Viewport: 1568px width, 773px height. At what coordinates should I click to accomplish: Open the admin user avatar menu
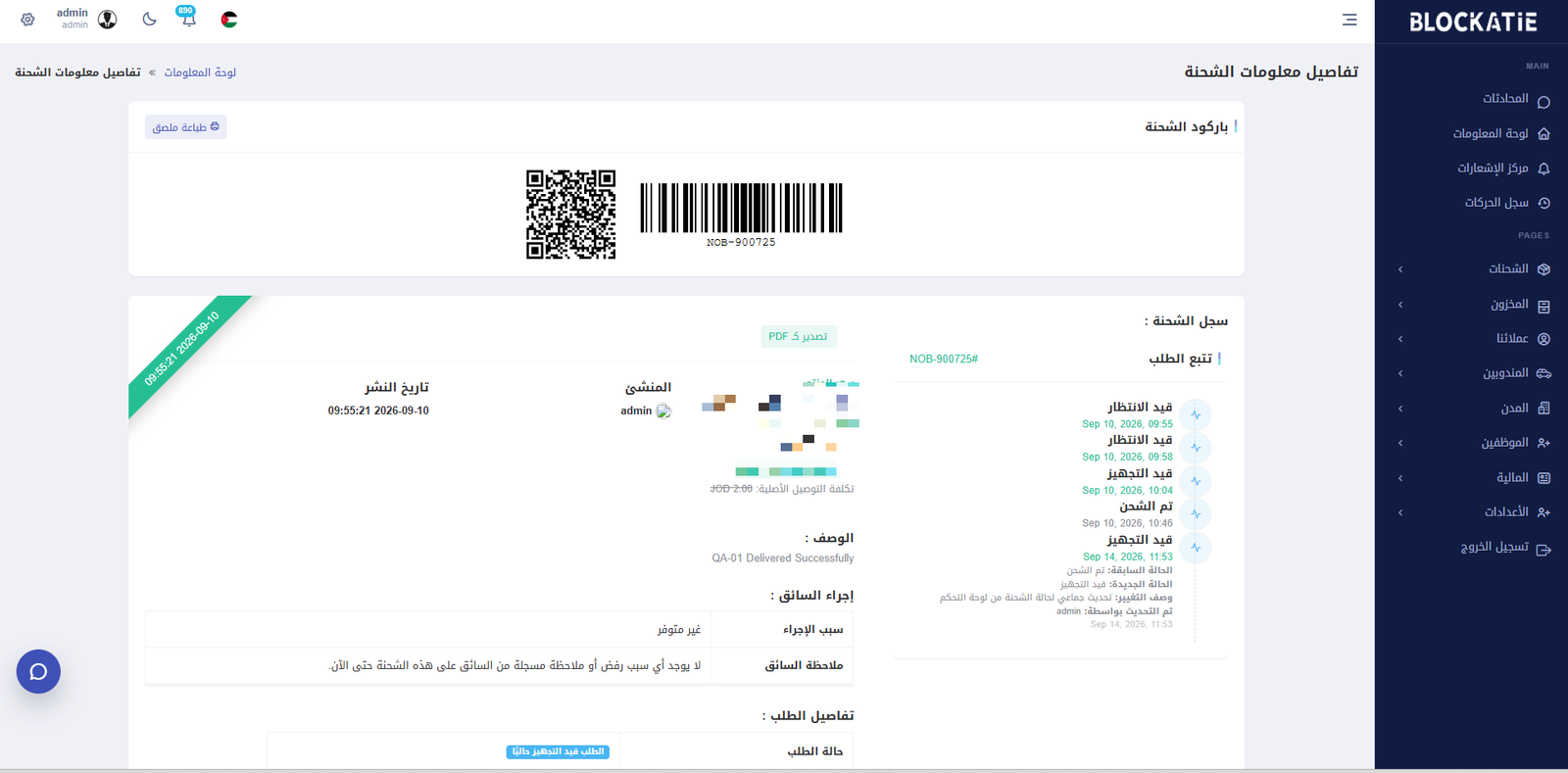pos(108,20)
